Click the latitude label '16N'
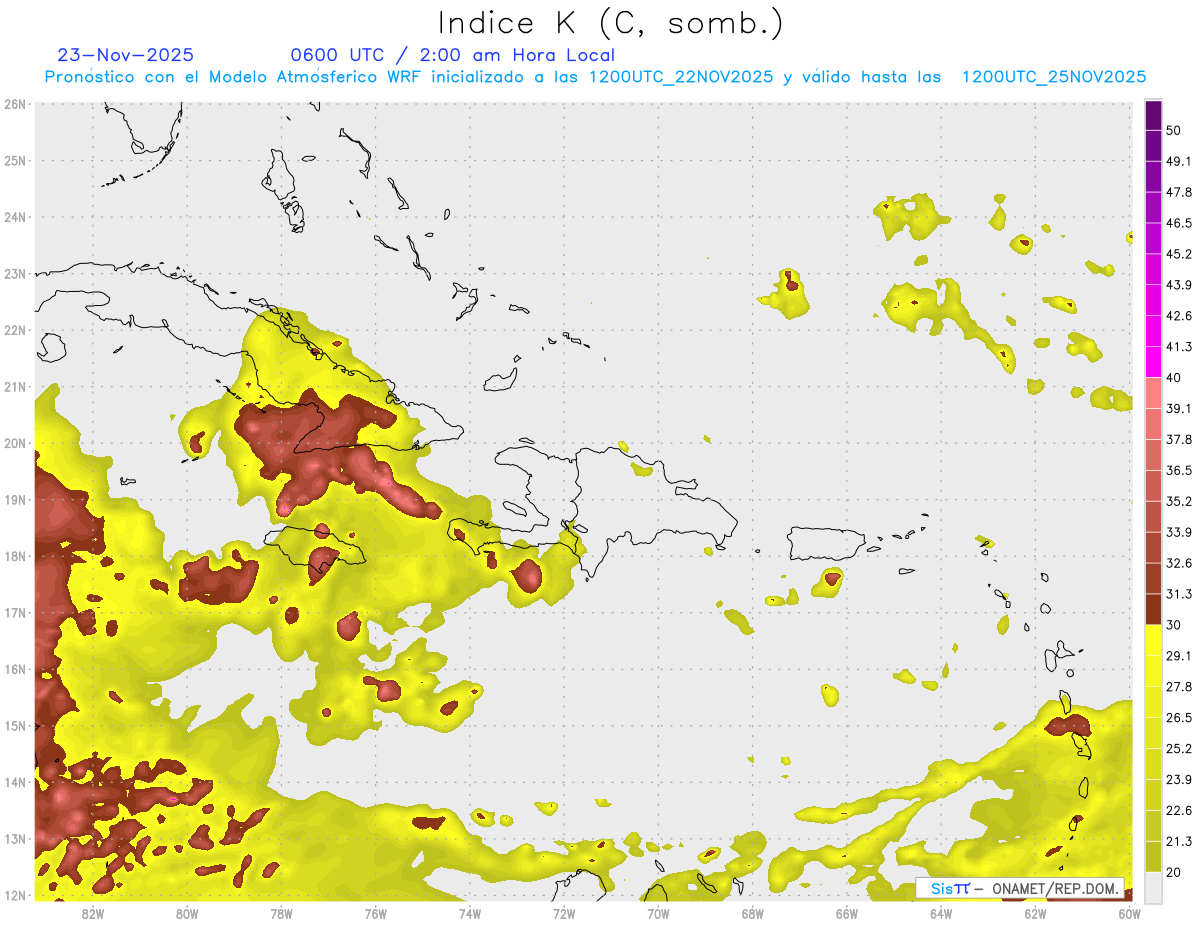 pos(15,669)
